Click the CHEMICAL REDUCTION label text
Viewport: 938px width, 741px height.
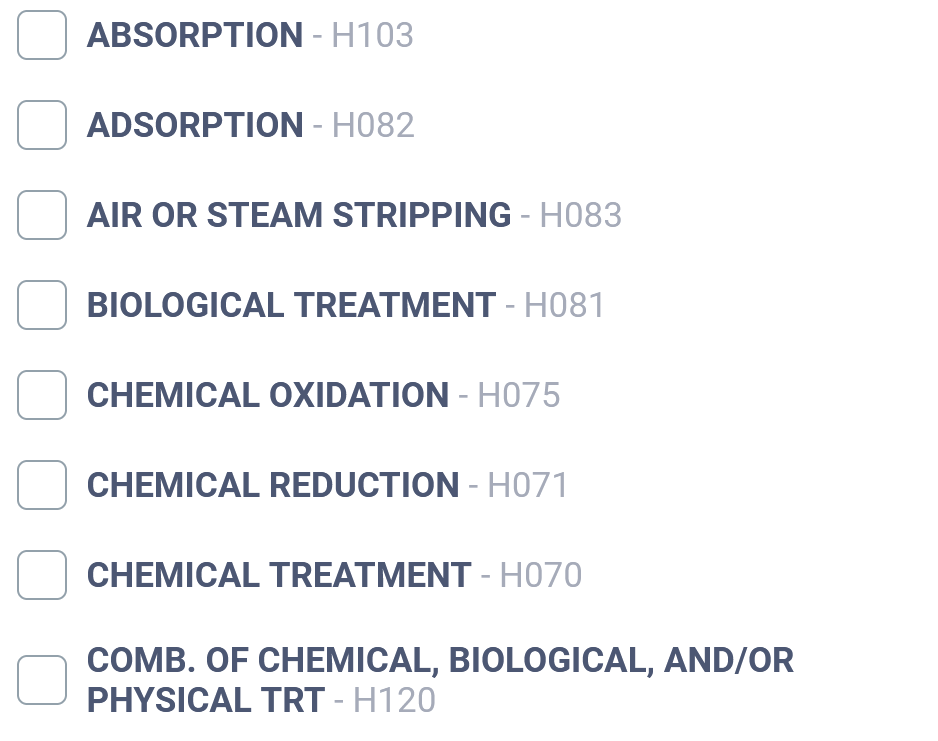(273, 485)
